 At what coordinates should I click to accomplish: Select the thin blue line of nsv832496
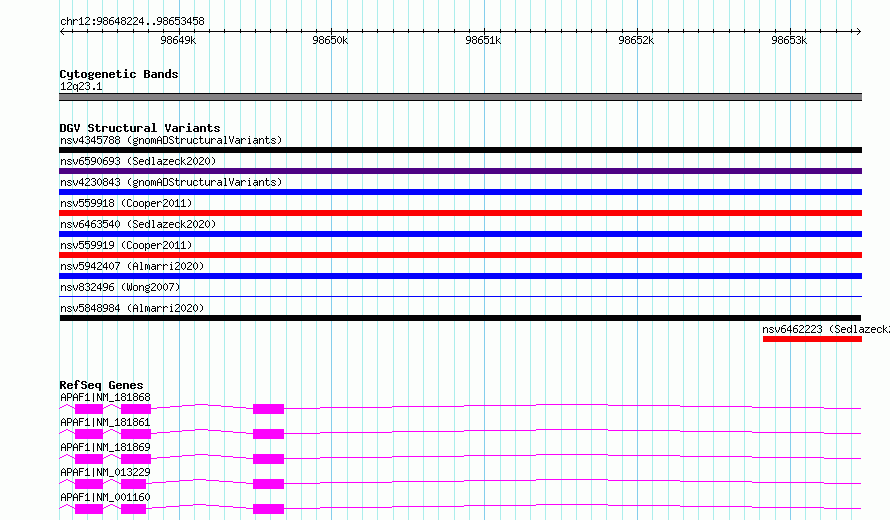[460, 296]
